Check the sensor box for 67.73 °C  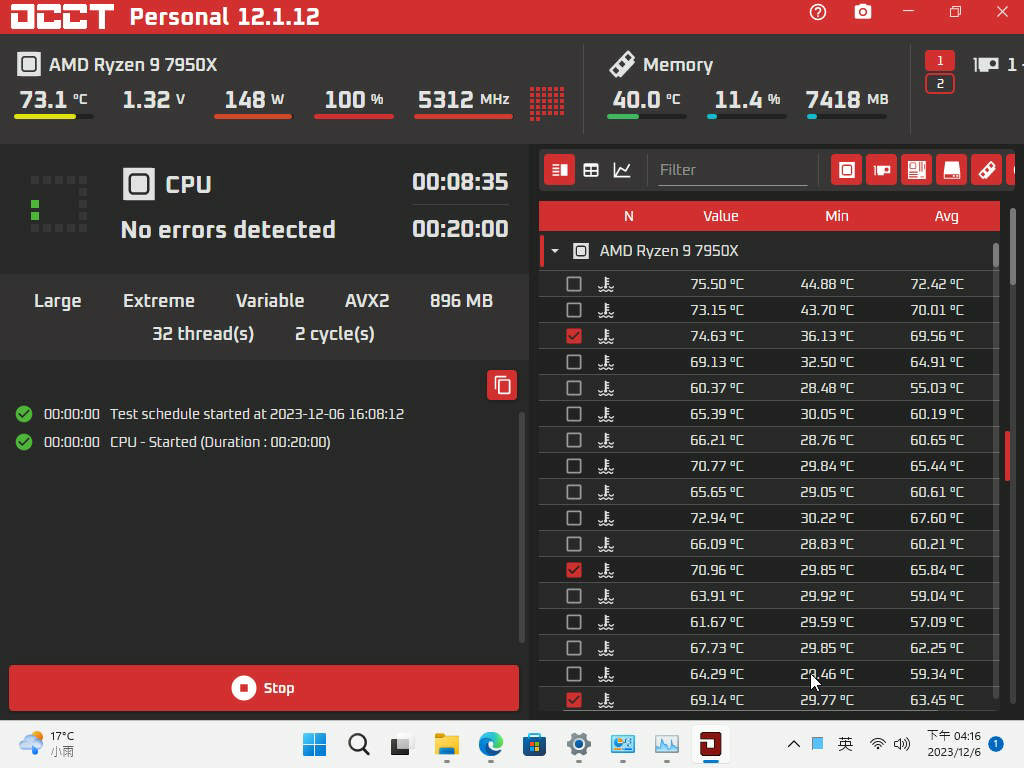coord(574,648)
